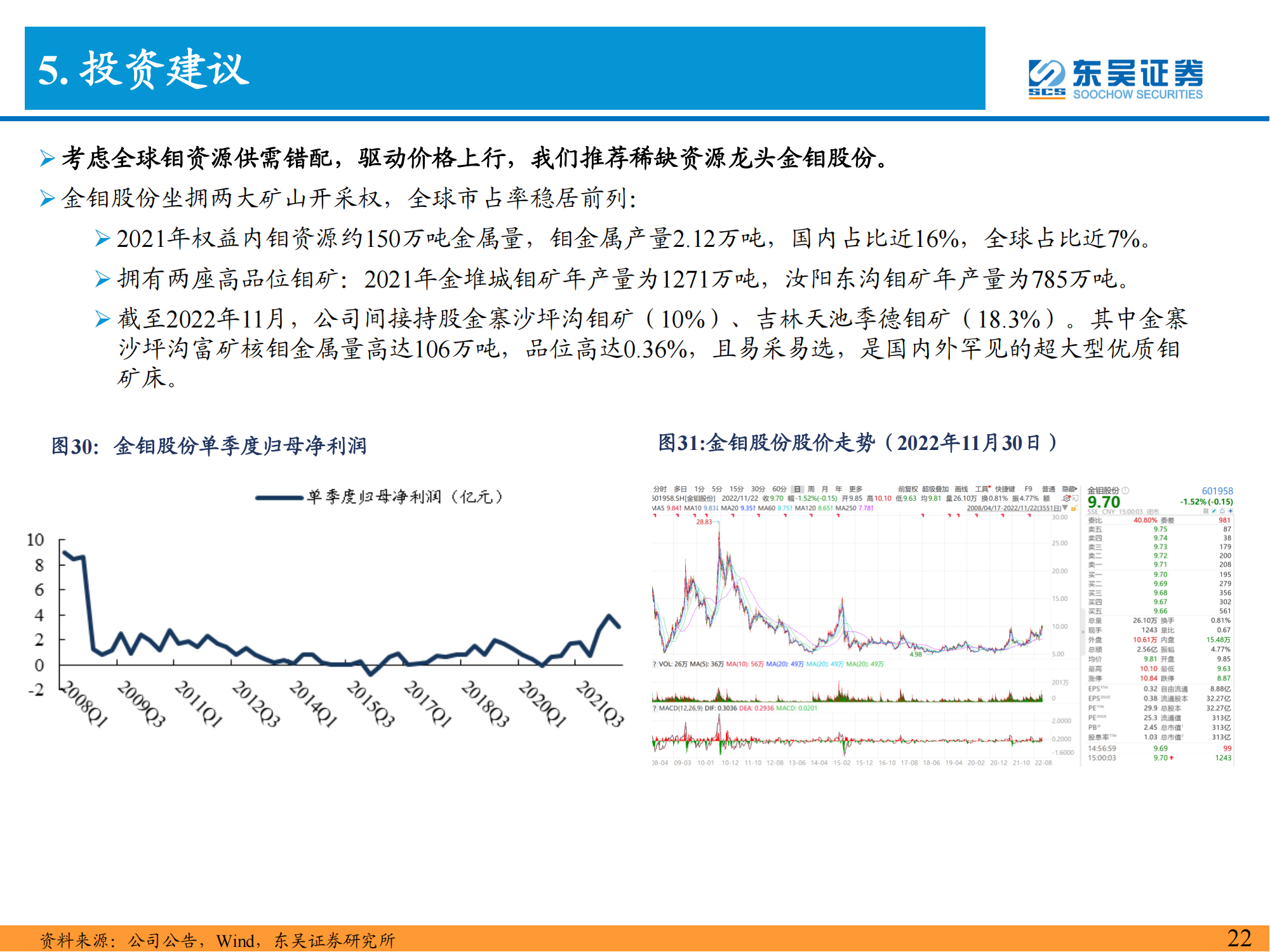Click the MA5 9.84 moving average label
Viewport: 1270px width, 952px height.
[667, 508]
